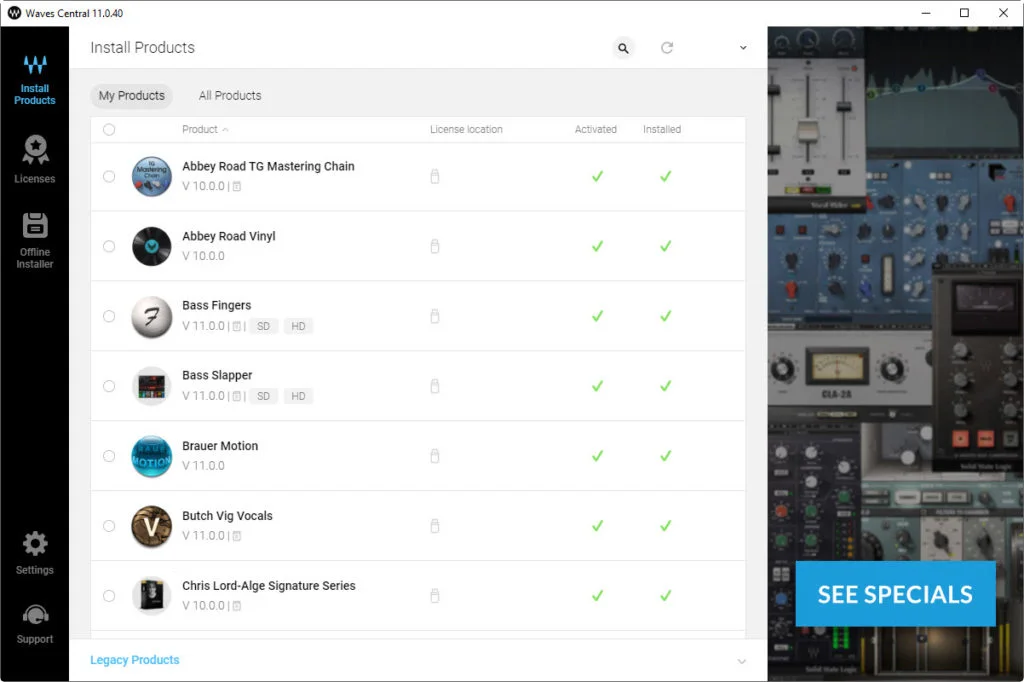This screenshot has height=682, width=1024.
Task: Click the Butch Vig Vocals product name
Action: click(227, 516)
